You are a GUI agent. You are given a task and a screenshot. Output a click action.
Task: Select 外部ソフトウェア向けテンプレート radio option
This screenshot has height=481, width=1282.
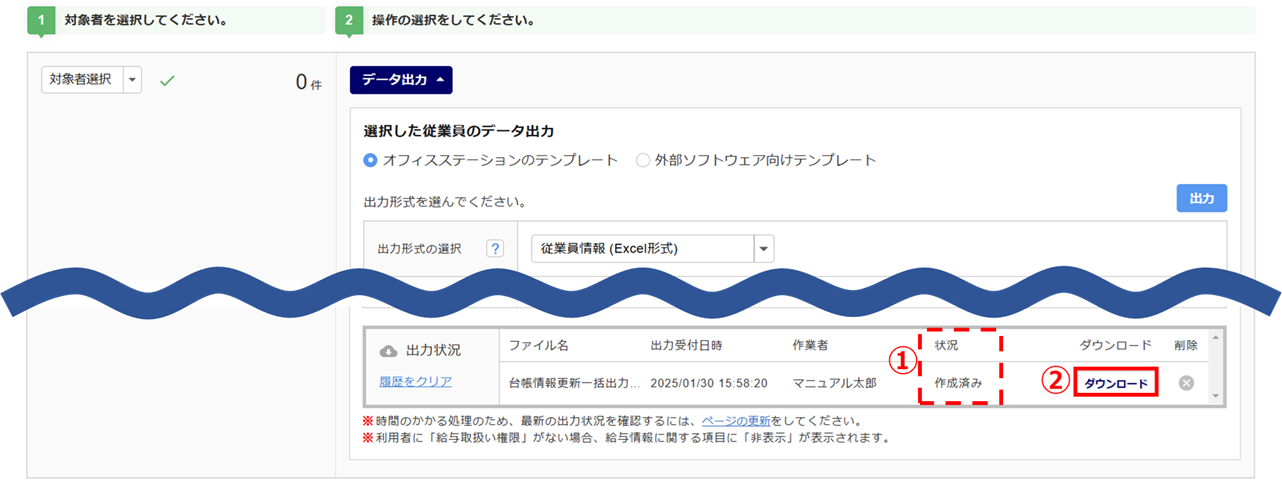643,160
